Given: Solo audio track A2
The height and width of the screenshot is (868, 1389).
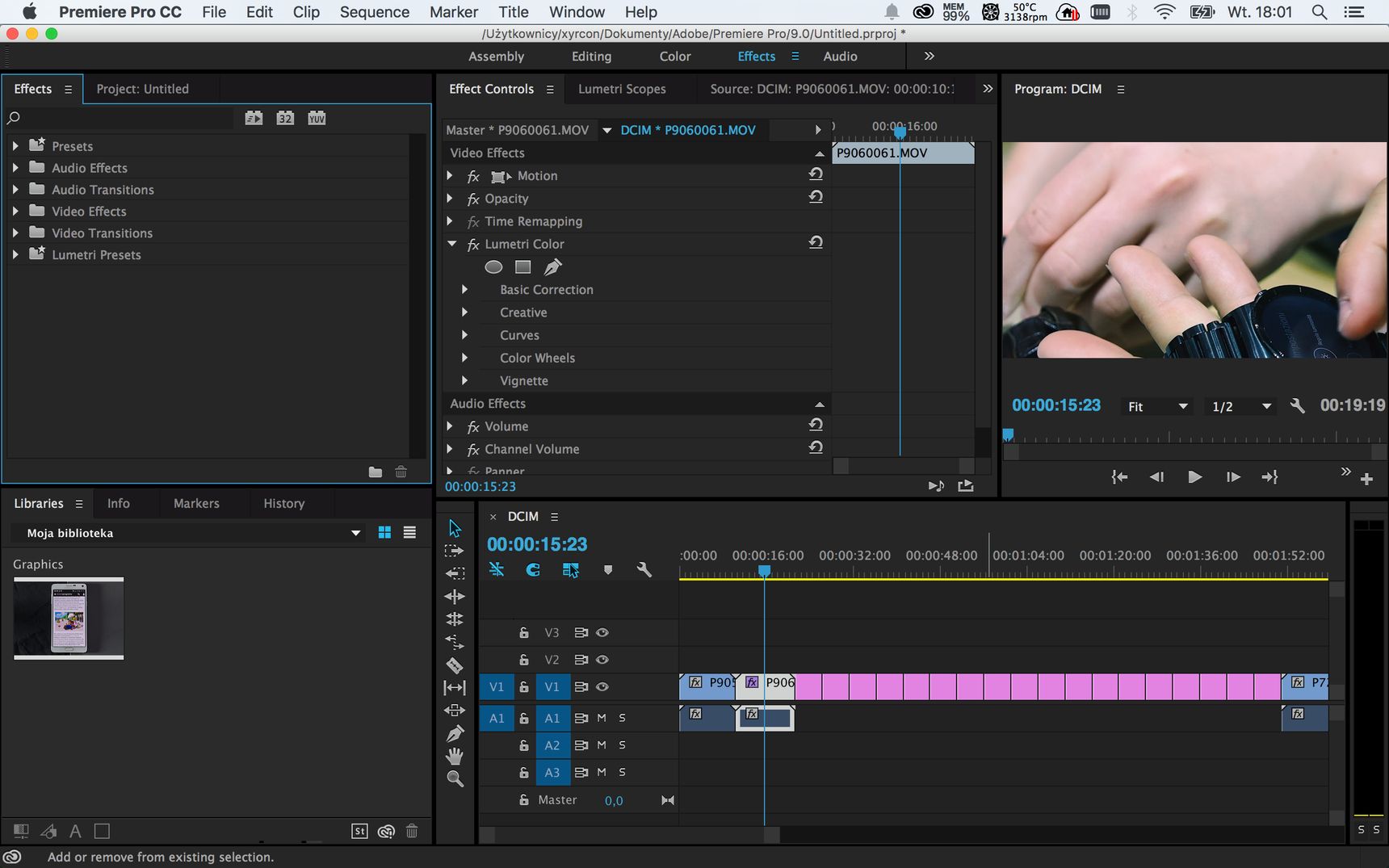Looking at the screenshot, I should click(622, 745).
